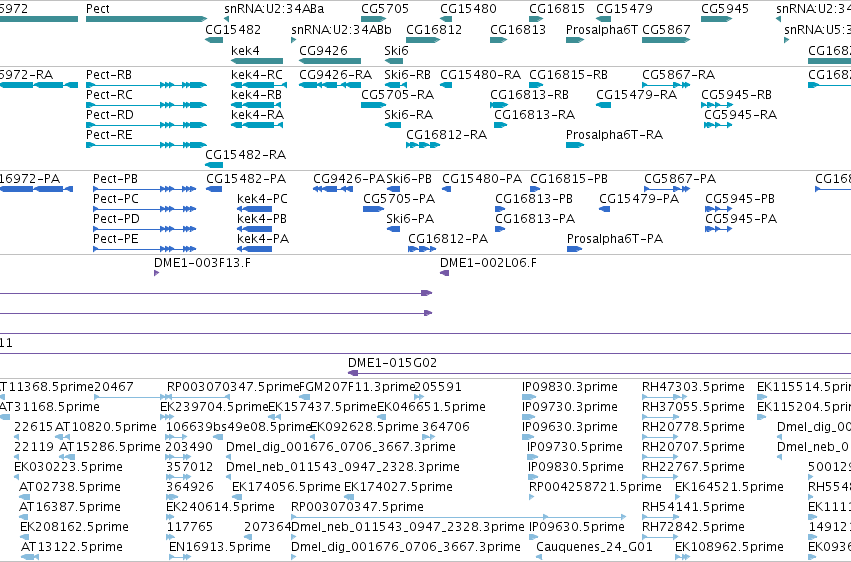Select the CG5705 gene label
Viewport: 851px width, 562px height.
(x=385, y=9)
